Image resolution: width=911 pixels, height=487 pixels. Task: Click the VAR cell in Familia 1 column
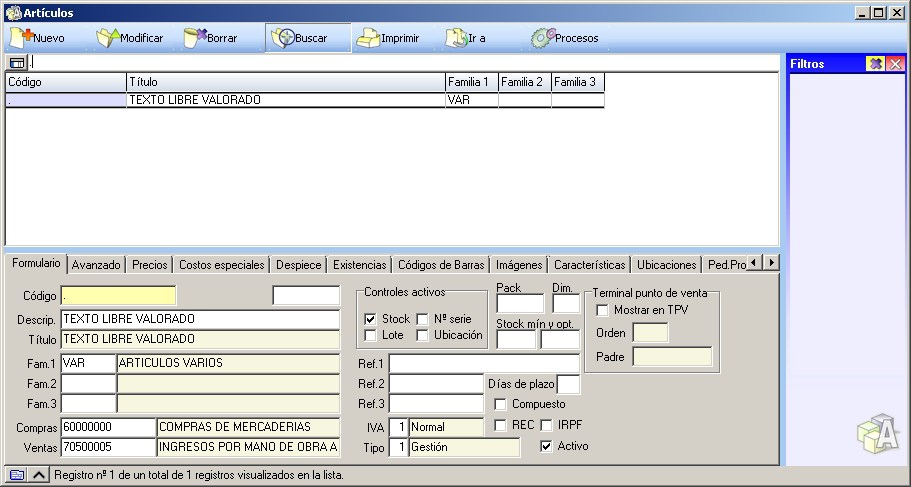tap(472, 100)
